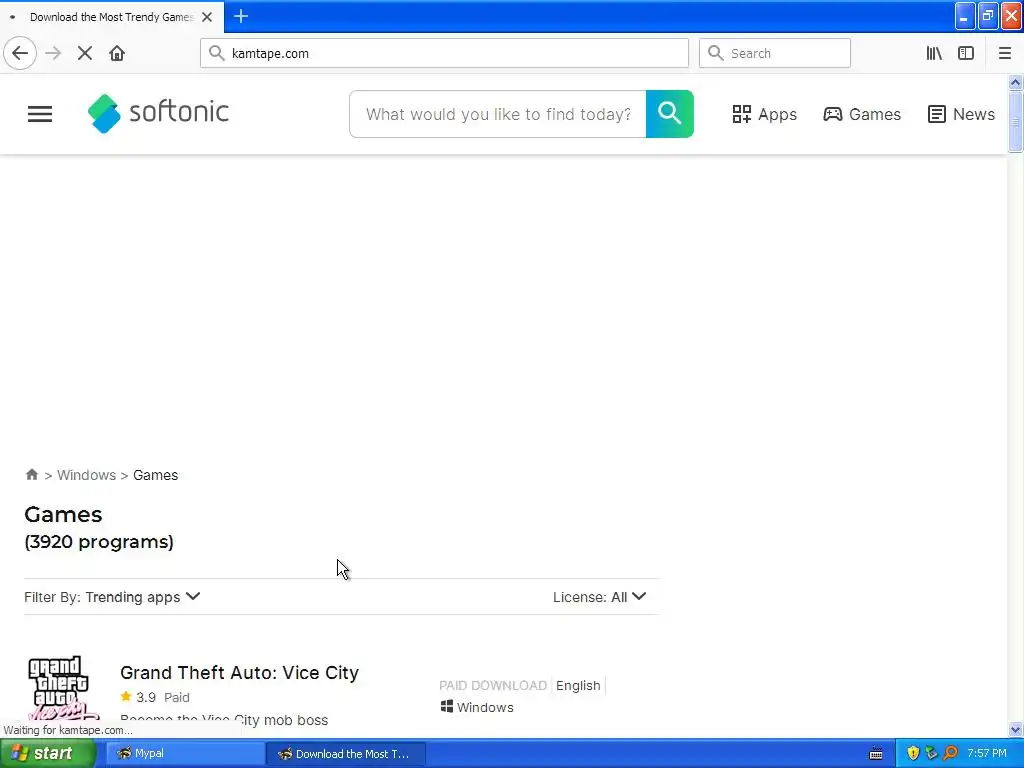Open the Library bookshelf icon

pos(934,53)
